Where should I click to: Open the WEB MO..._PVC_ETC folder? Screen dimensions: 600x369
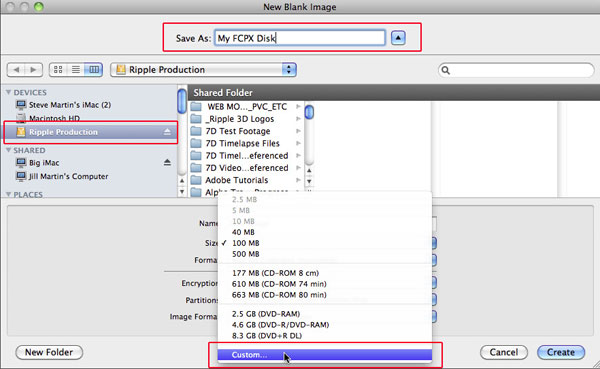point(246,106)
